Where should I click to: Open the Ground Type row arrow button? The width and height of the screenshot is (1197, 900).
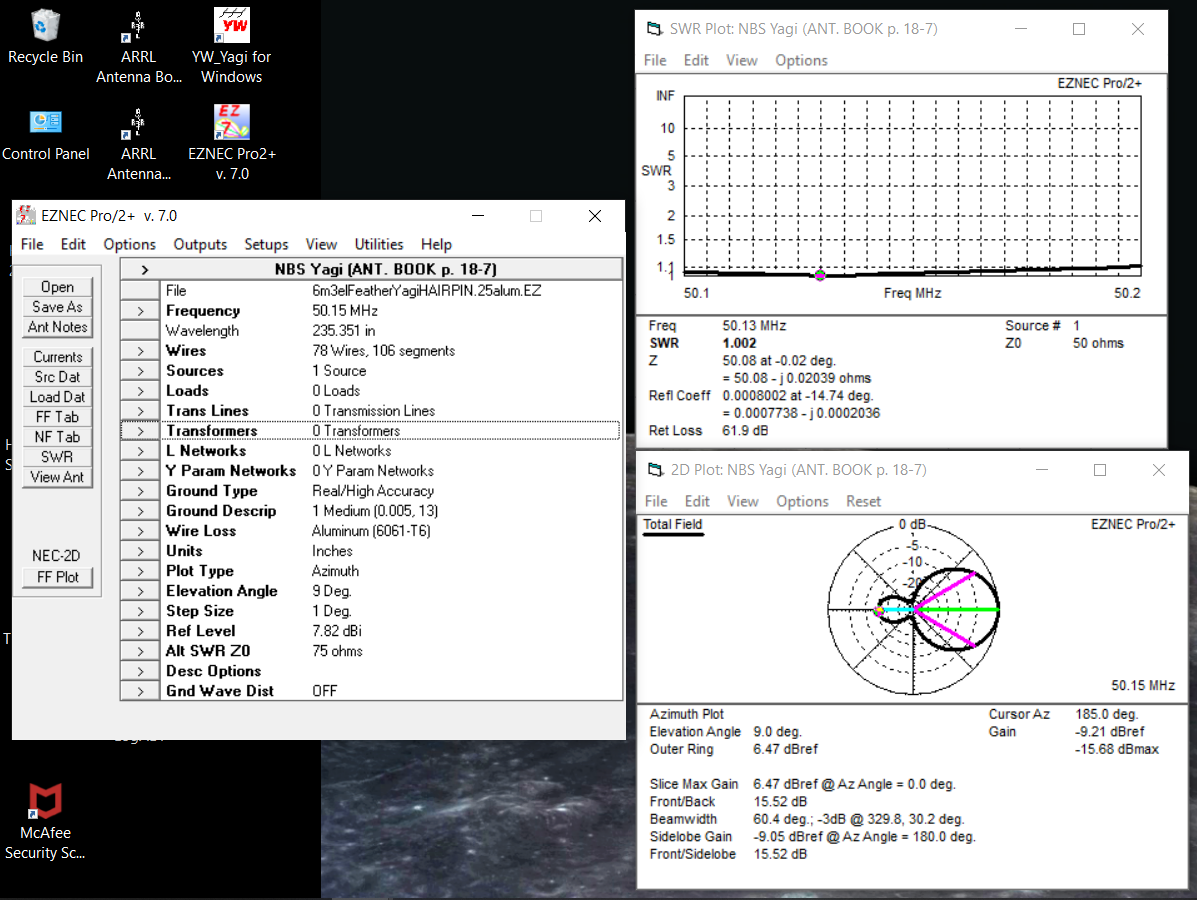tap(140, 491)
